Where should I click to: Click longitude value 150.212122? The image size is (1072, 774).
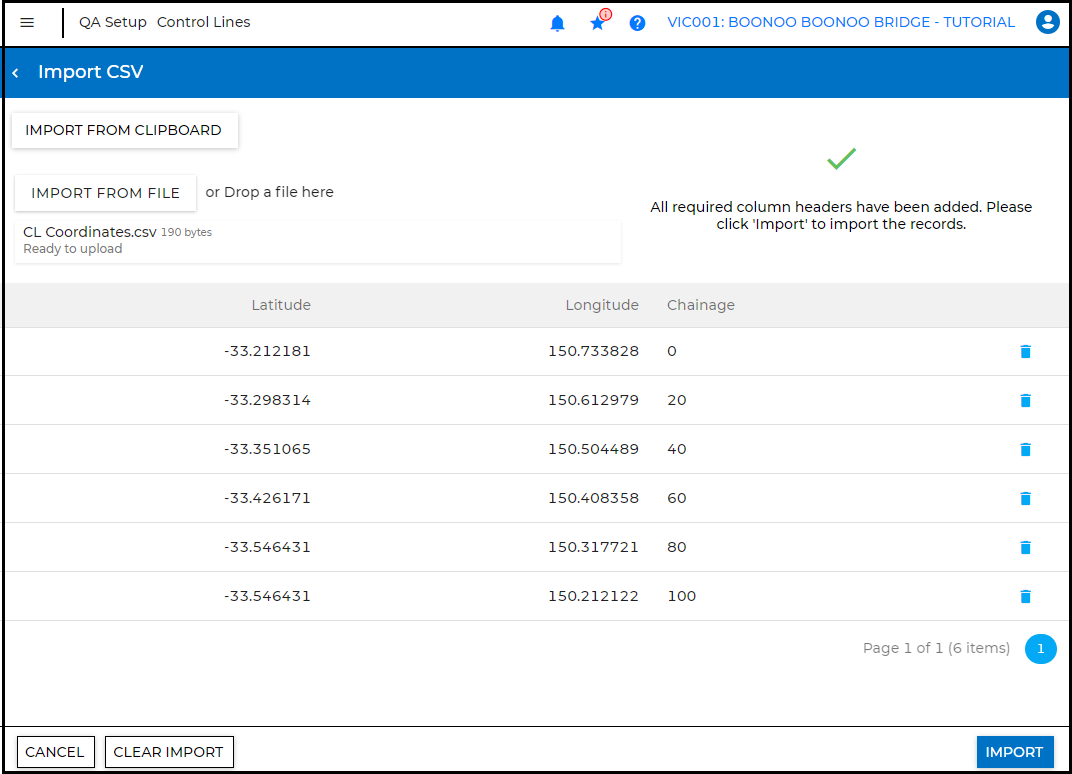(593, 597)
